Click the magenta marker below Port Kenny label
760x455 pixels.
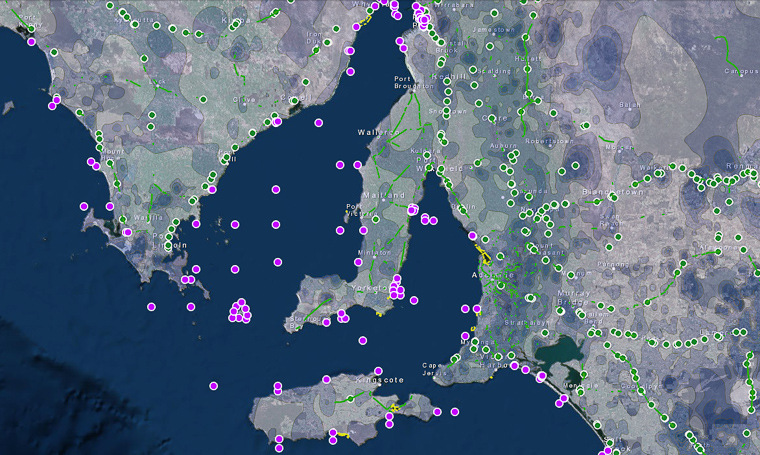(32, 42)
